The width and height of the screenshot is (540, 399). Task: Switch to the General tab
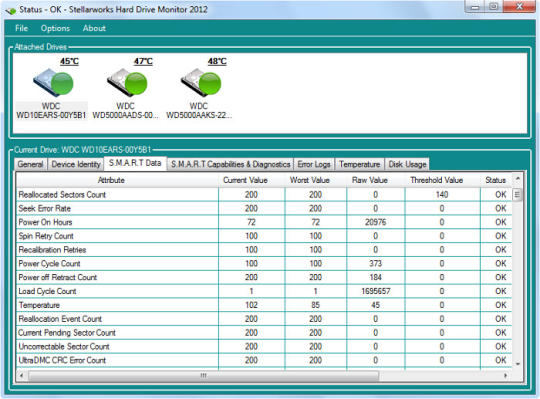coord(30,164)
